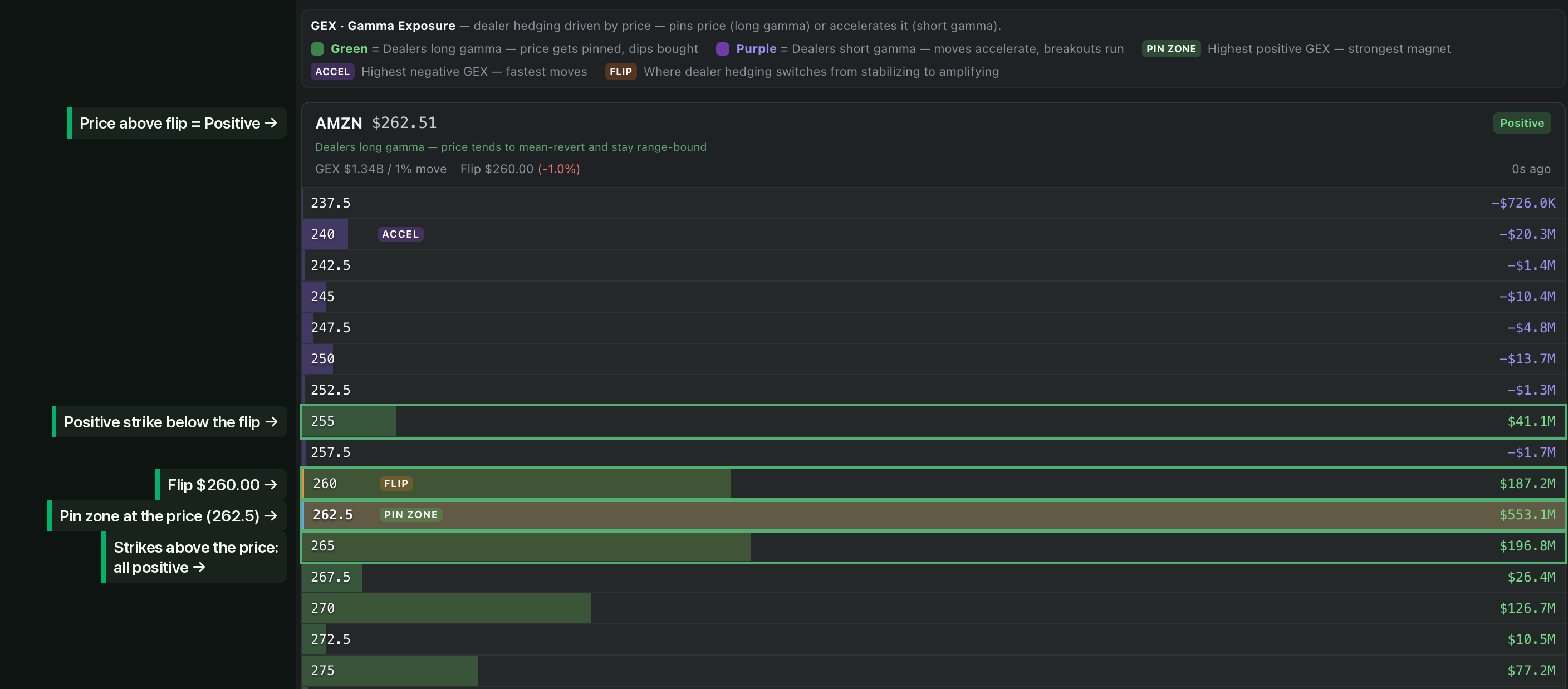Image resolution: width=1568 pixels, height=689 pixels.
Task: Select the 245 strike label
Action: (322, 297)
